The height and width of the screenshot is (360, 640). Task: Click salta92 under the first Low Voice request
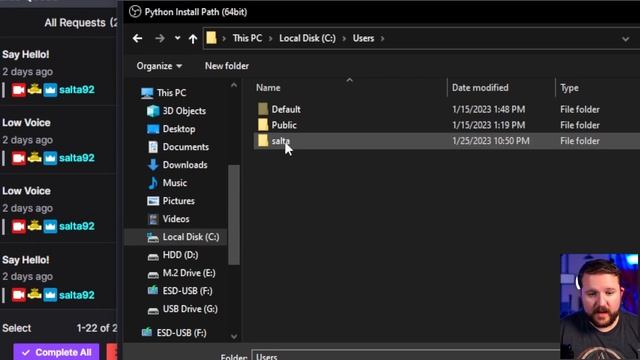tap(77, 158)
